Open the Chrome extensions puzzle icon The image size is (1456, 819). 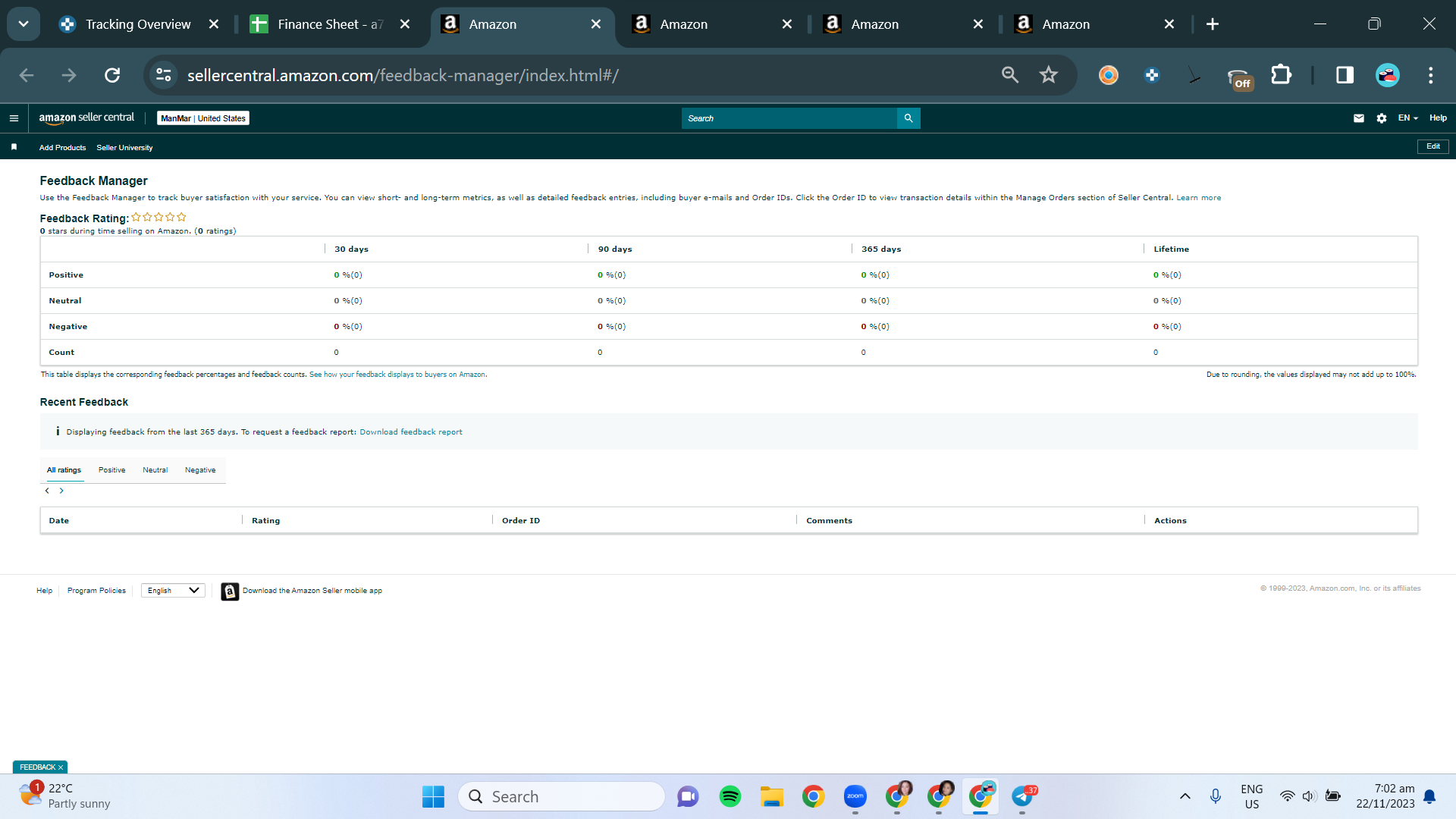coord(1281,74)
